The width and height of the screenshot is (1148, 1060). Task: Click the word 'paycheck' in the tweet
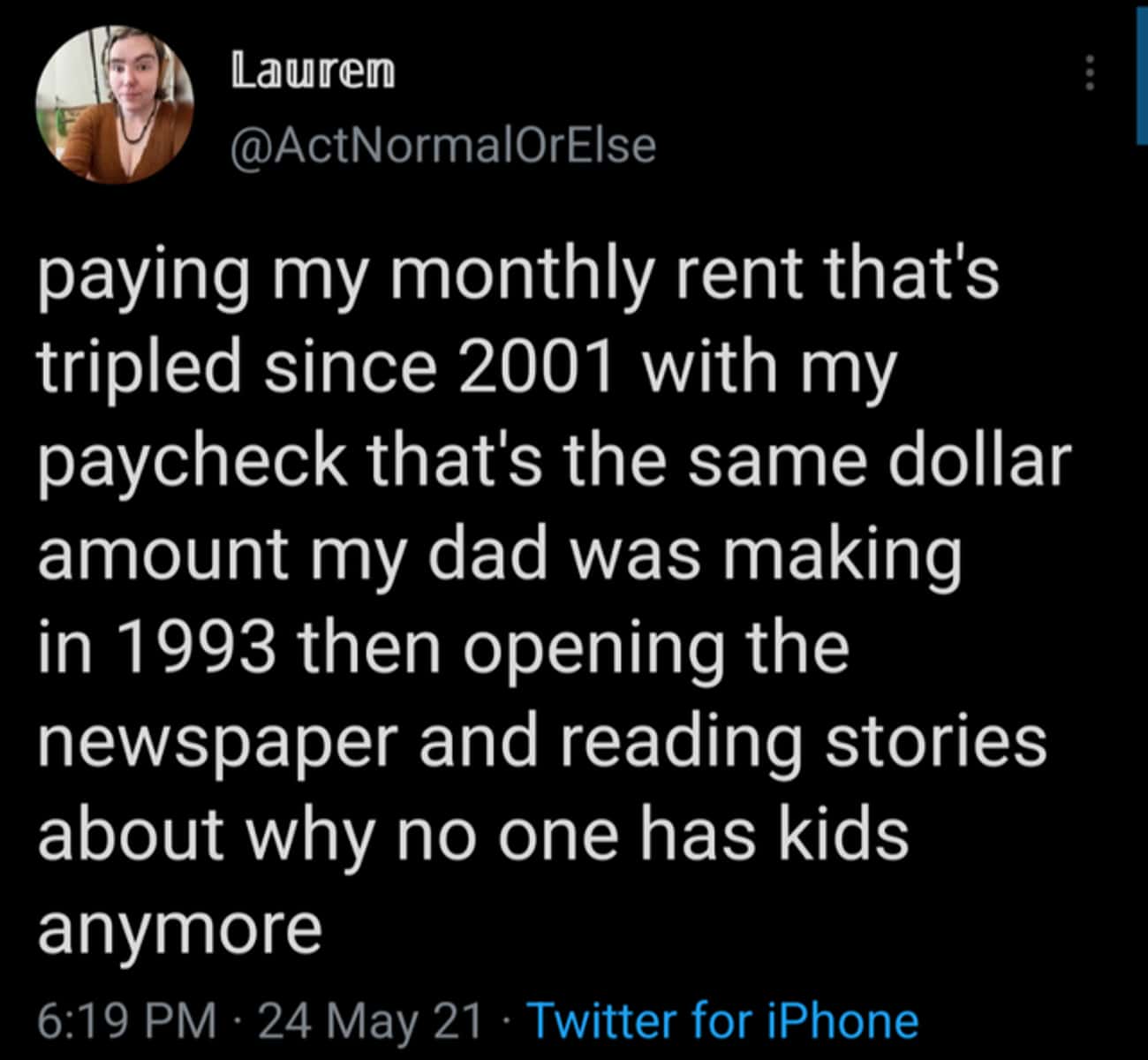coord(193,463)
